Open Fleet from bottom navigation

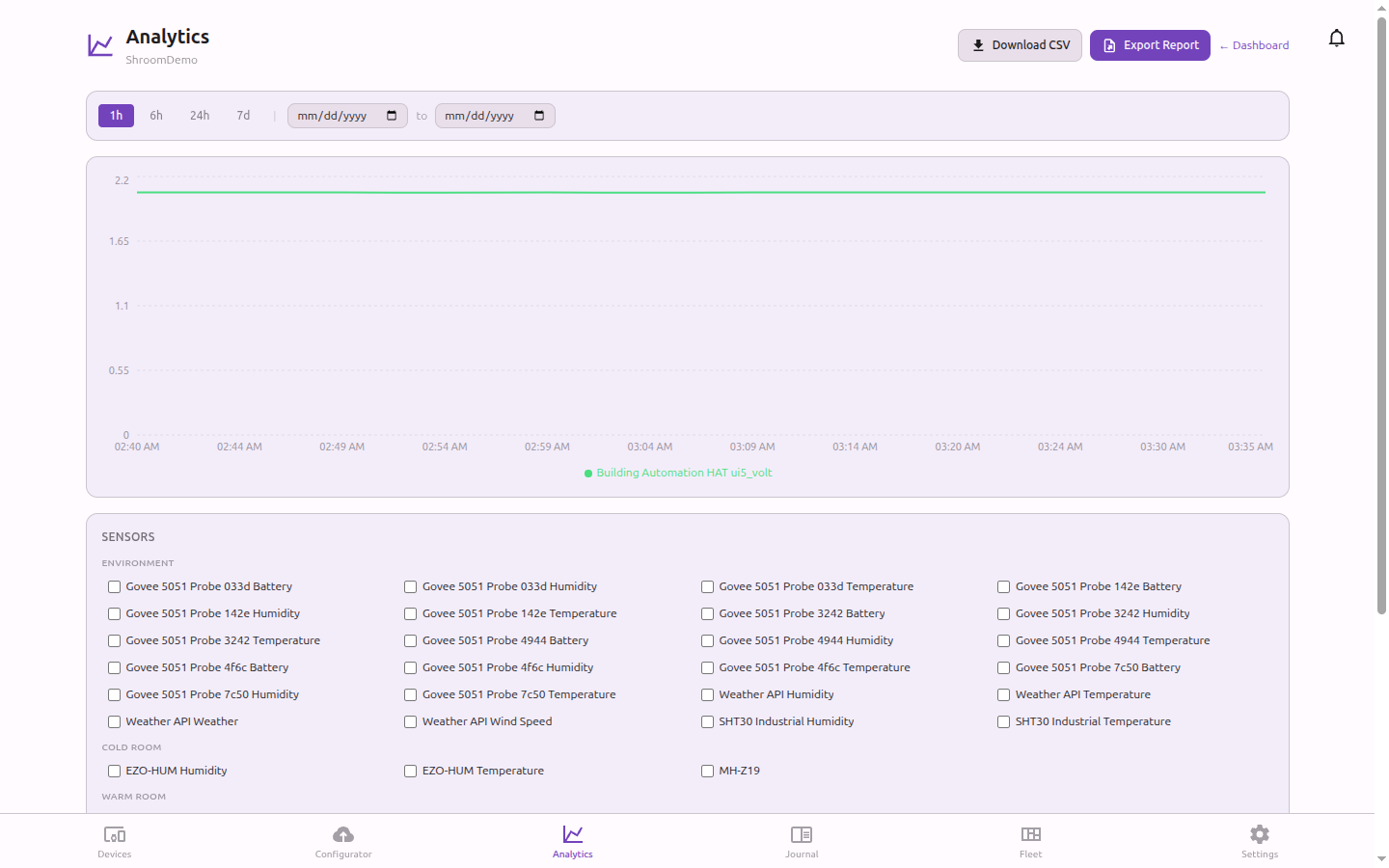pyautogui.click(x=1031, y=841)
